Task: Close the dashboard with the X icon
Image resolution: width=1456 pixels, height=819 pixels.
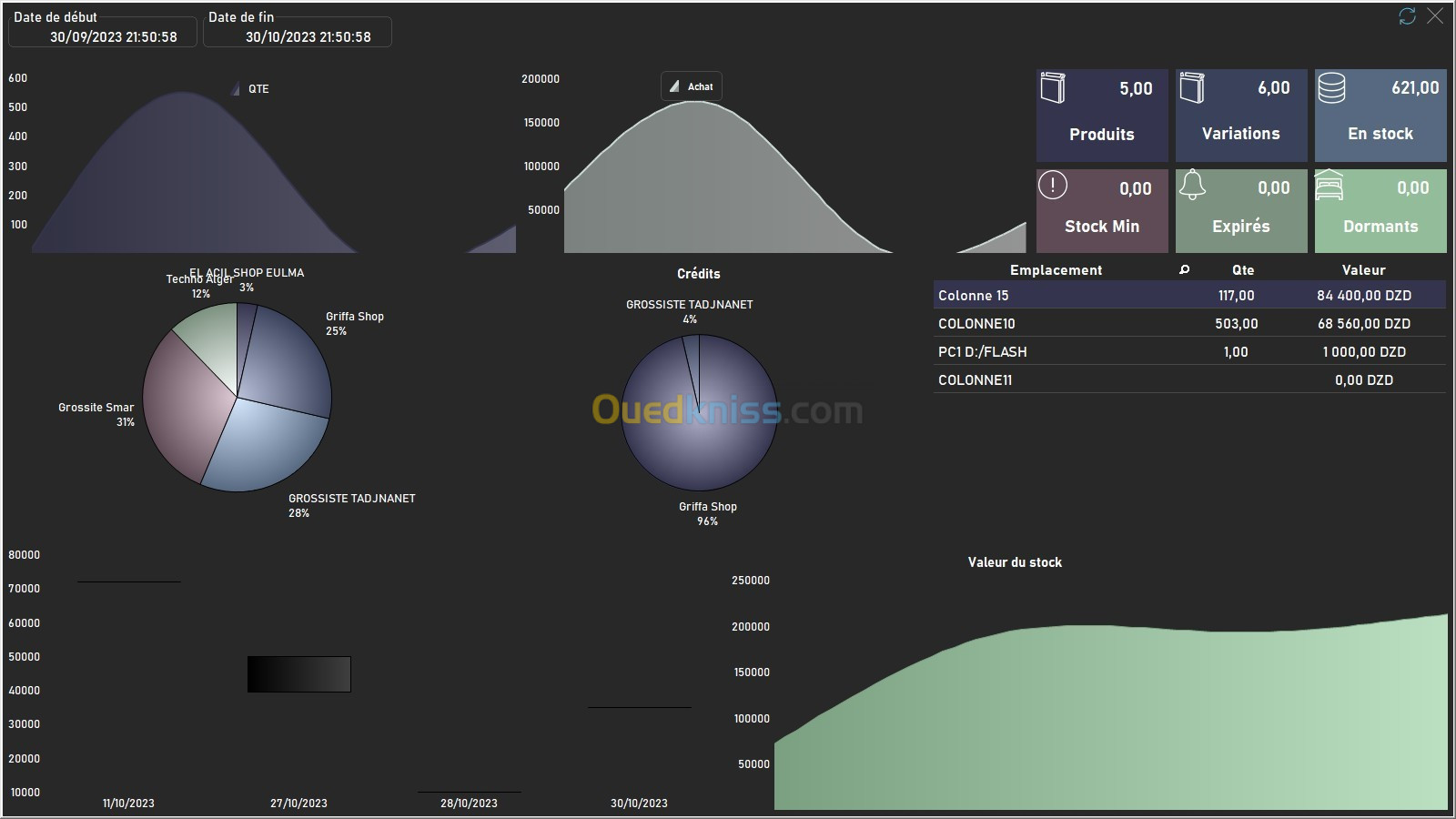Action: pyautogui.click(x=1435, y=16)
